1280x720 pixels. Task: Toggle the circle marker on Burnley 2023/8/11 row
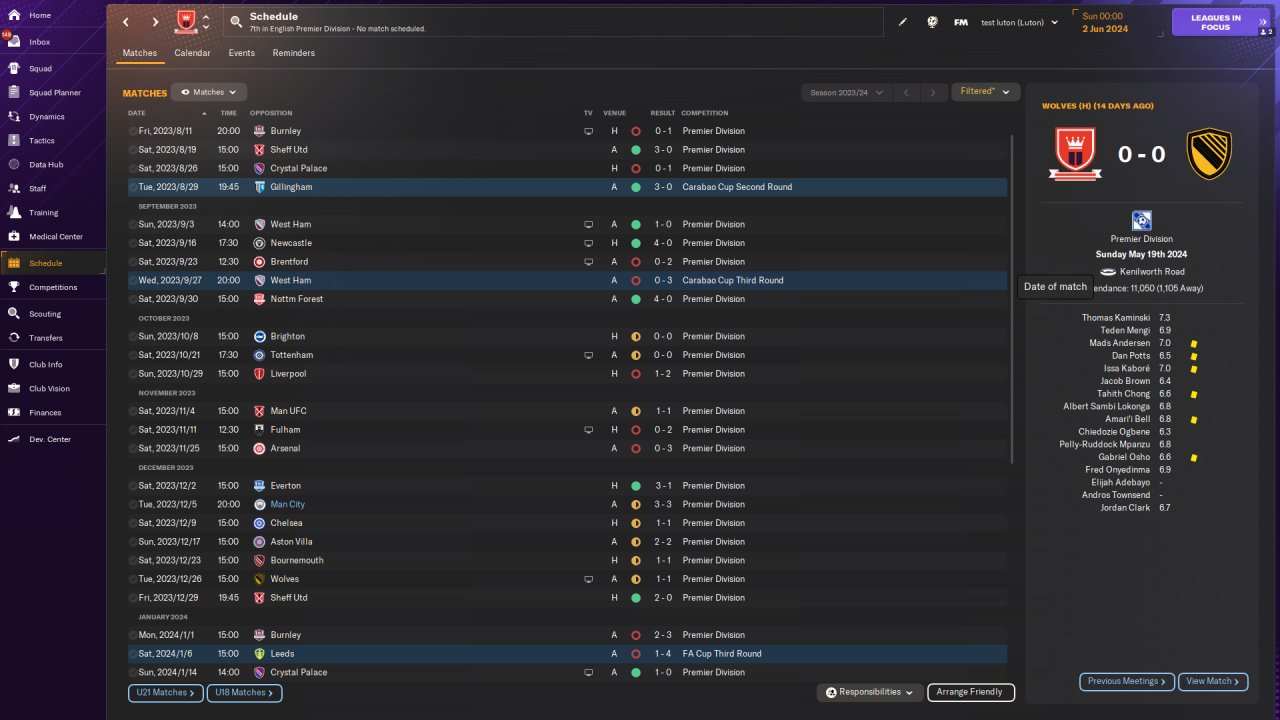[x=133, y=131]
